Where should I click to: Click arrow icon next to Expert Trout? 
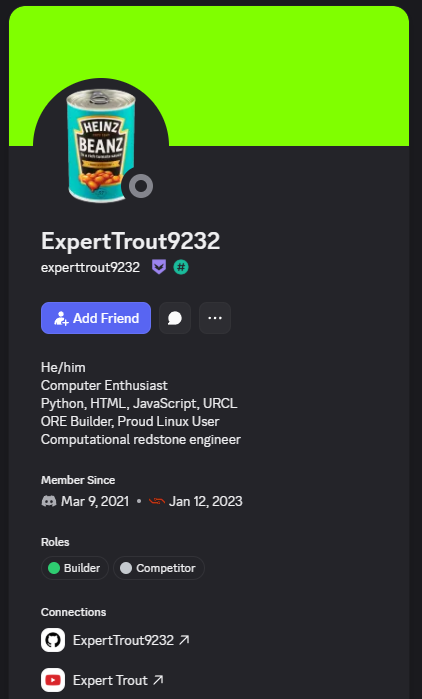click(x=158, y=680)
